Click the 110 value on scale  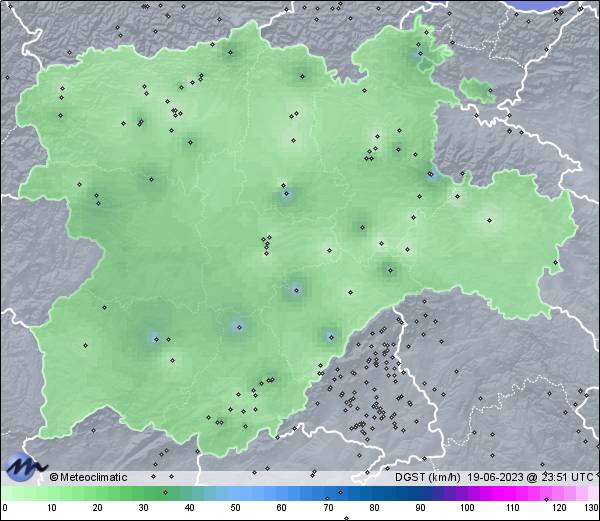tap(513, 508)
